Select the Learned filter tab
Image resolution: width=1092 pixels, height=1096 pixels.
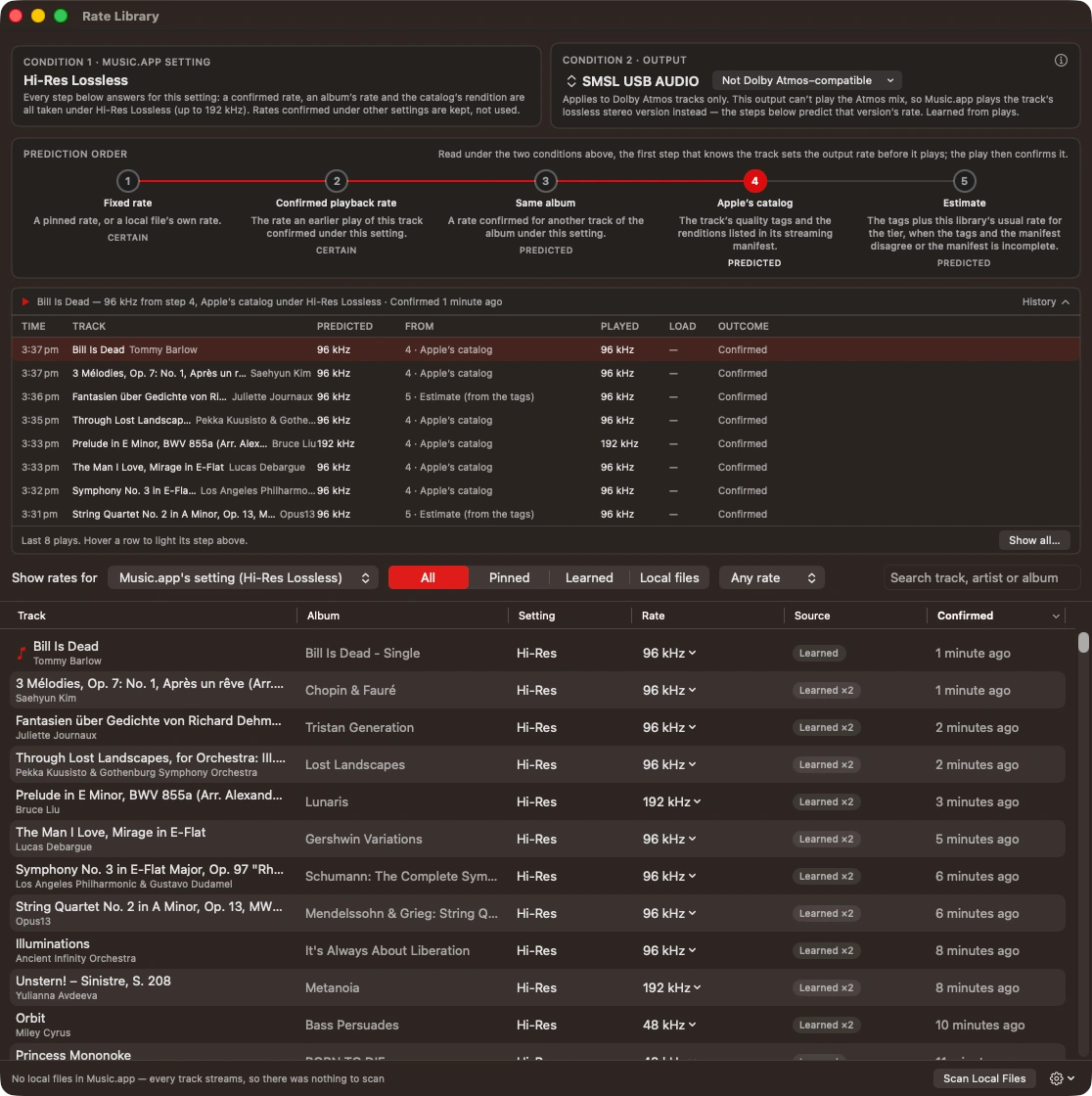589,578
